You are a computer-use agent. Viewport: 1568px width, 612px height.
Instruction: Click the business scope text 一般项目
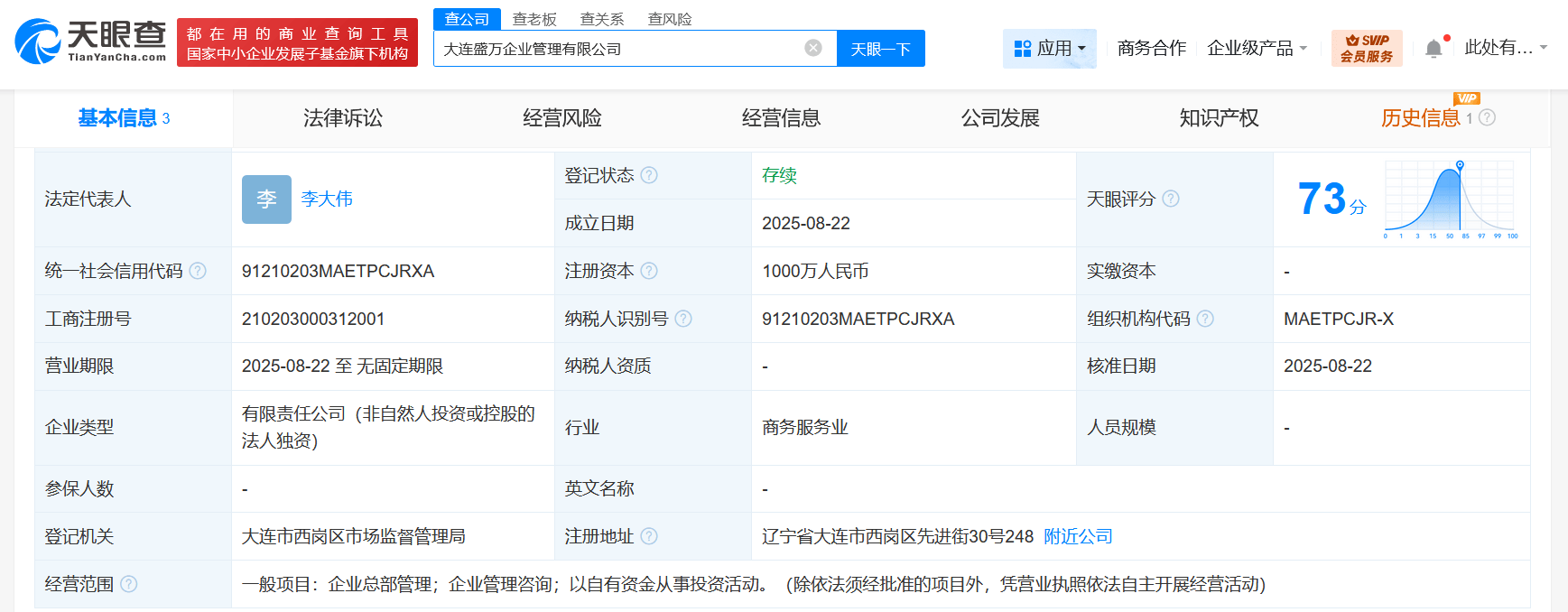click(x=754, y=584)
